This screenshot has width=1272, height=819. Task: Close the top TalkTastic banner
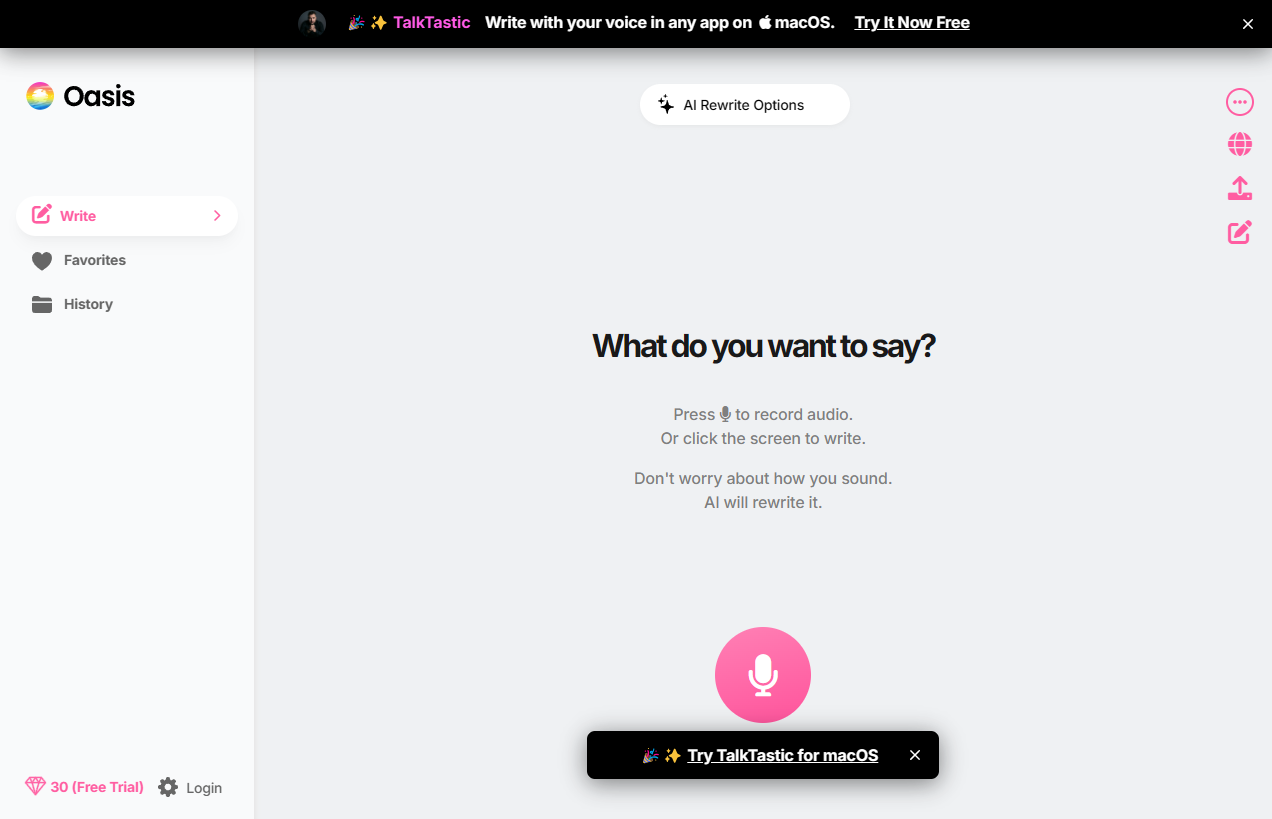1248,24
